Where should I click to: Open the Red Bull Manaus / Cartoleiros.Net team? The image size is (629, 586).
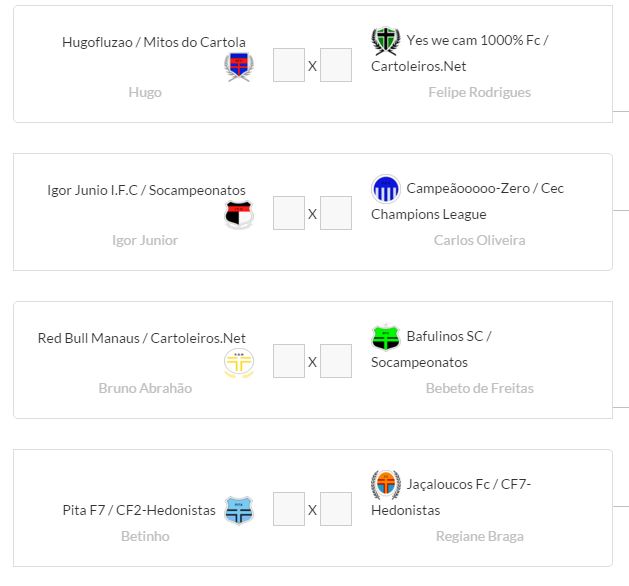(142, 338)
